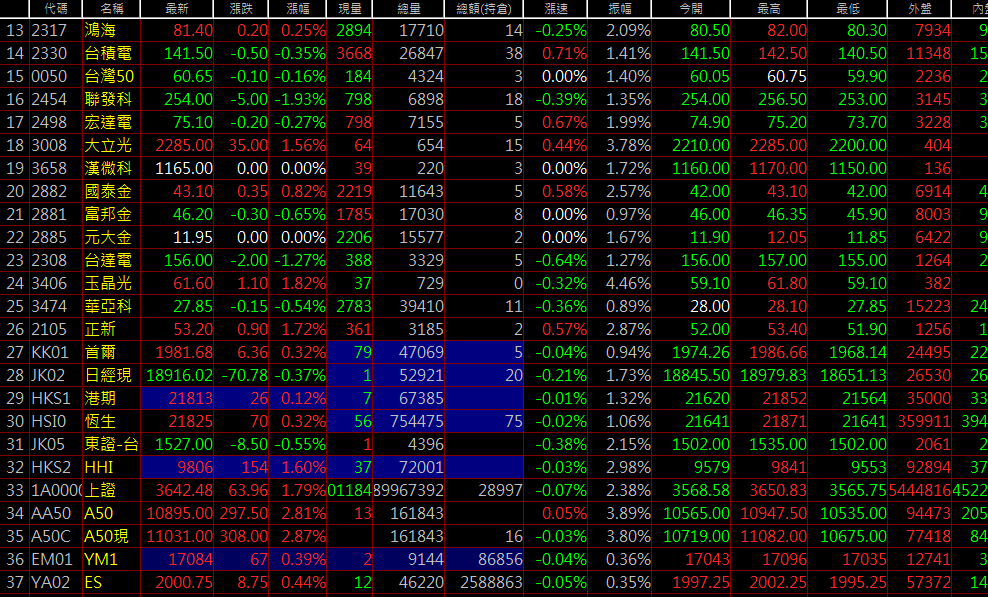Viewport: 988px width, 597px height.
Task: Click the 華亞科 name cell
Action: point(108,306)
